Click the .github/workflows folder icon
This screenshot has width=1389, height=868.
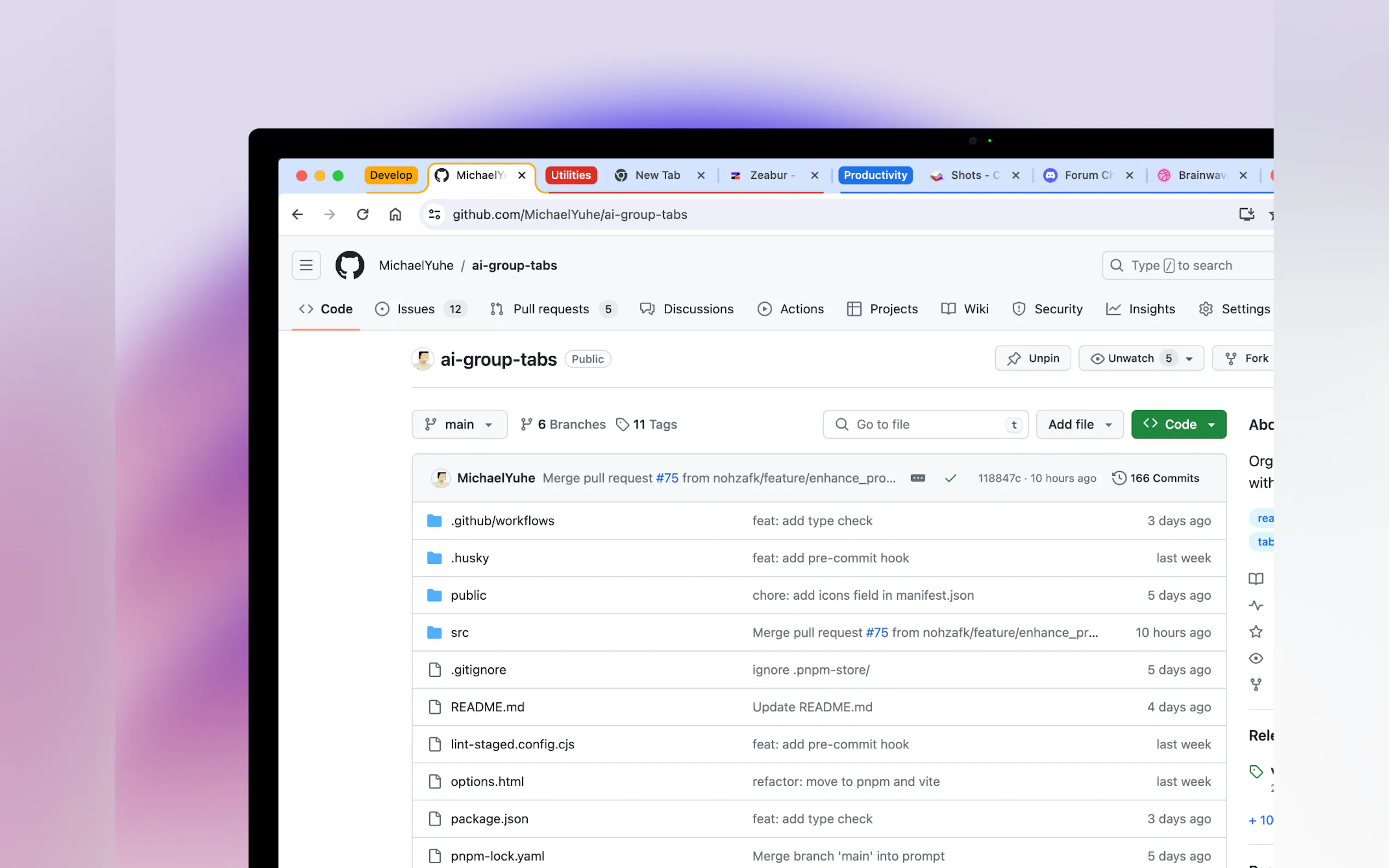(435, 521)
